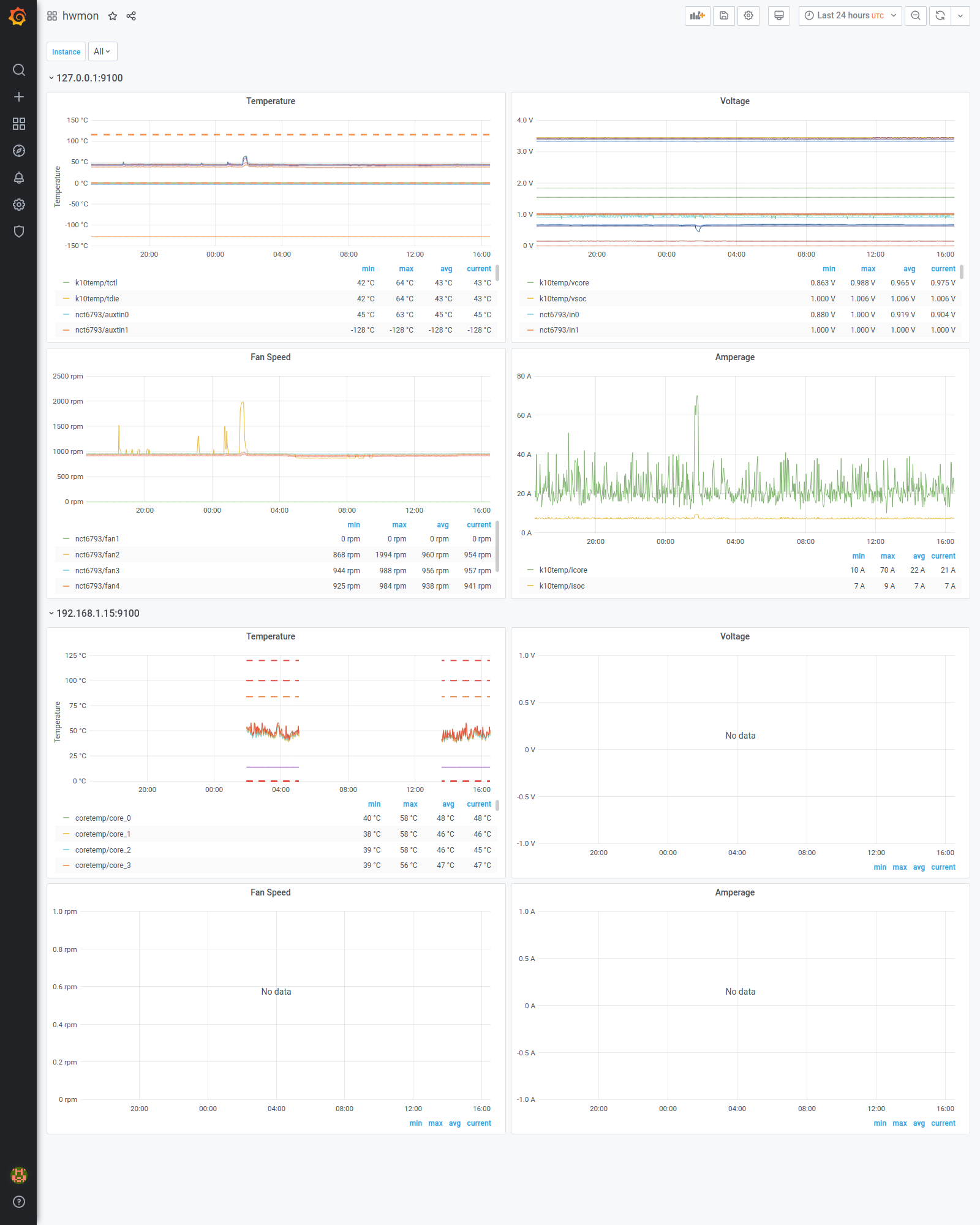Click the Add panel icon
980x1225 pixels.
pos(697,16)
